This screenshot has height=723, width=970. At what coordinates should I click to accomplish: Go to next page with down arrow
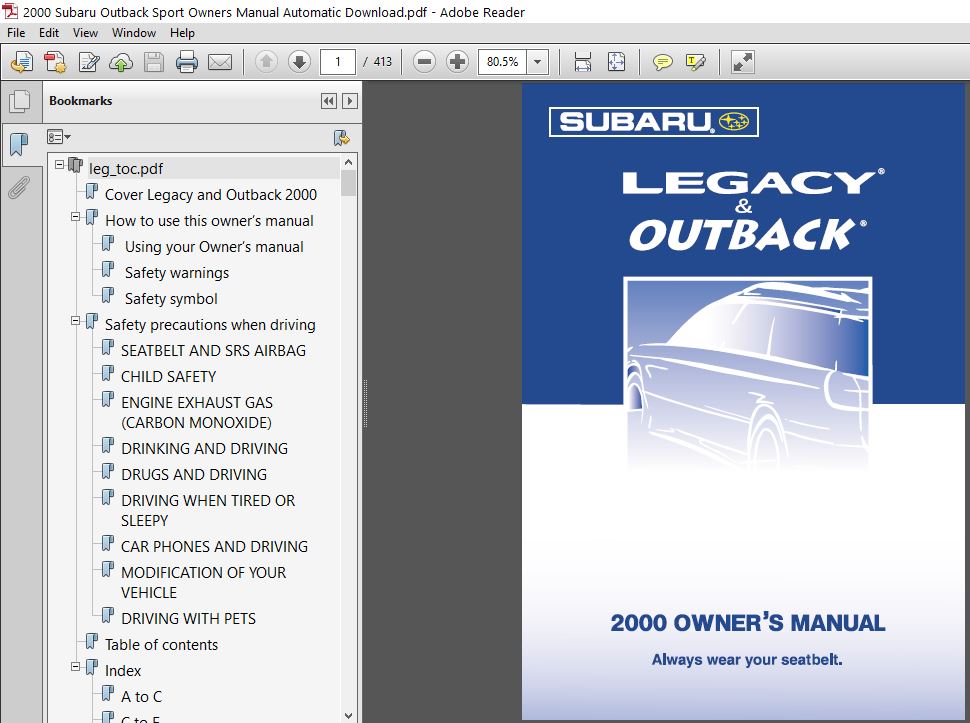(x=299, y=62)
